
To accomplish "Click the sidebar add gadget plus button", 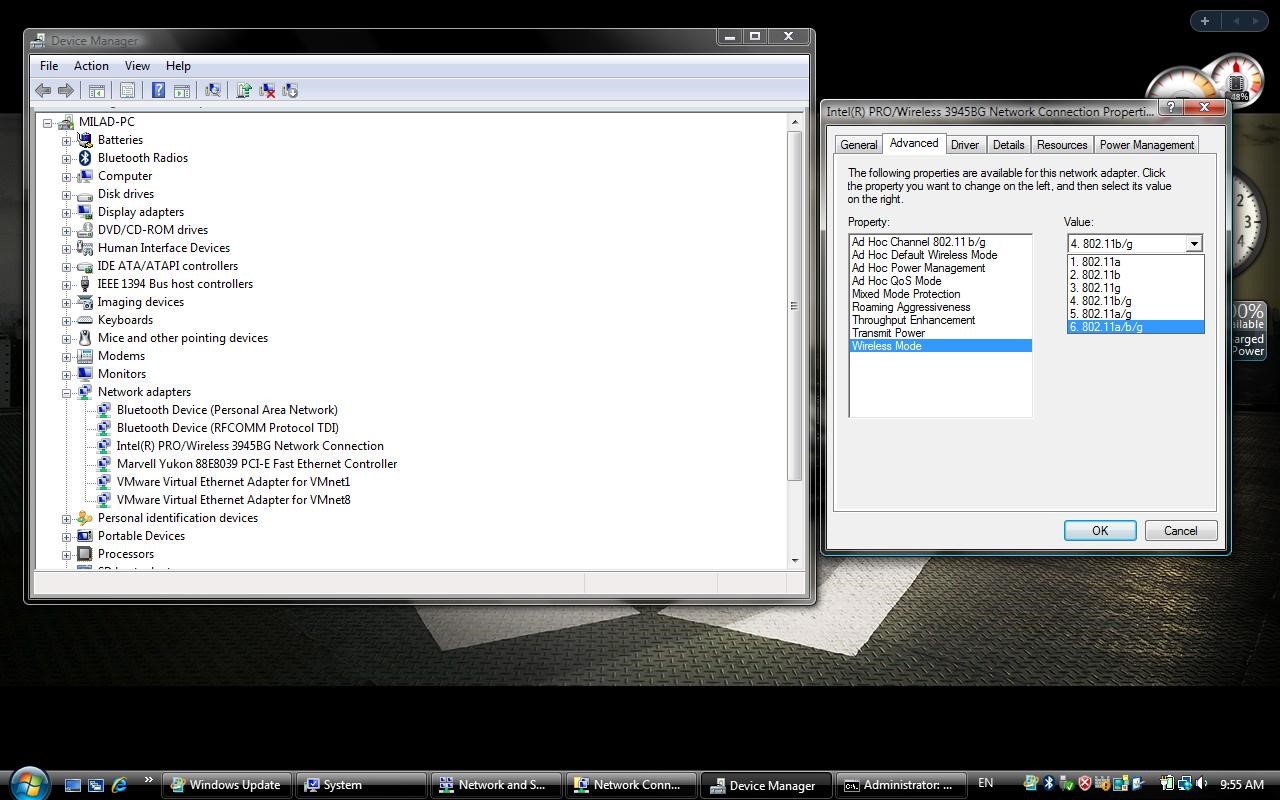I will coord(1205,20).
